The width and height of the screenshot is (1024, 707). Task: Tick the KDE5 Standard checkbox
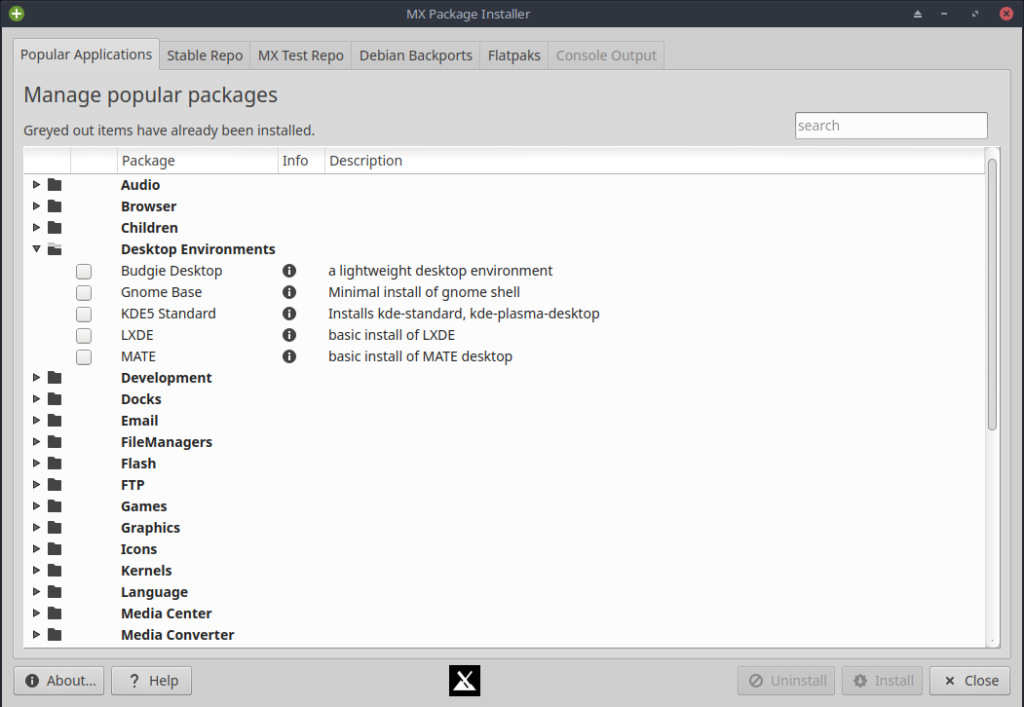(84, 314)
